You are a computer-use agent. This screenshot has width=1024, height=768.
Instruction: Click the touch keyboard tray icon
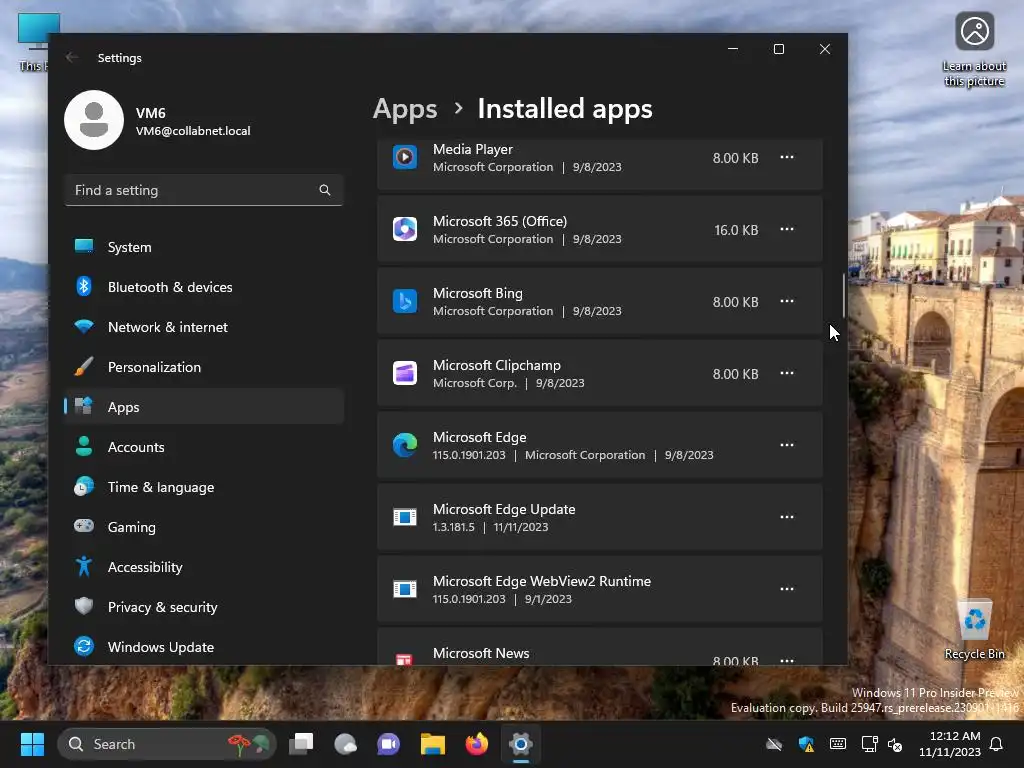click(838, 744)
